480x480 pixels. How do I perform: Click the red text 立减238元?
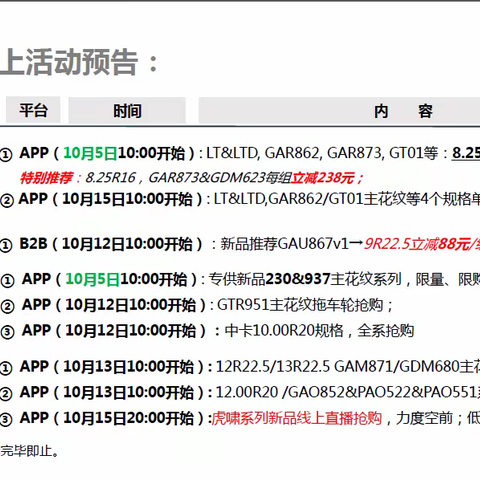point(322,178)
